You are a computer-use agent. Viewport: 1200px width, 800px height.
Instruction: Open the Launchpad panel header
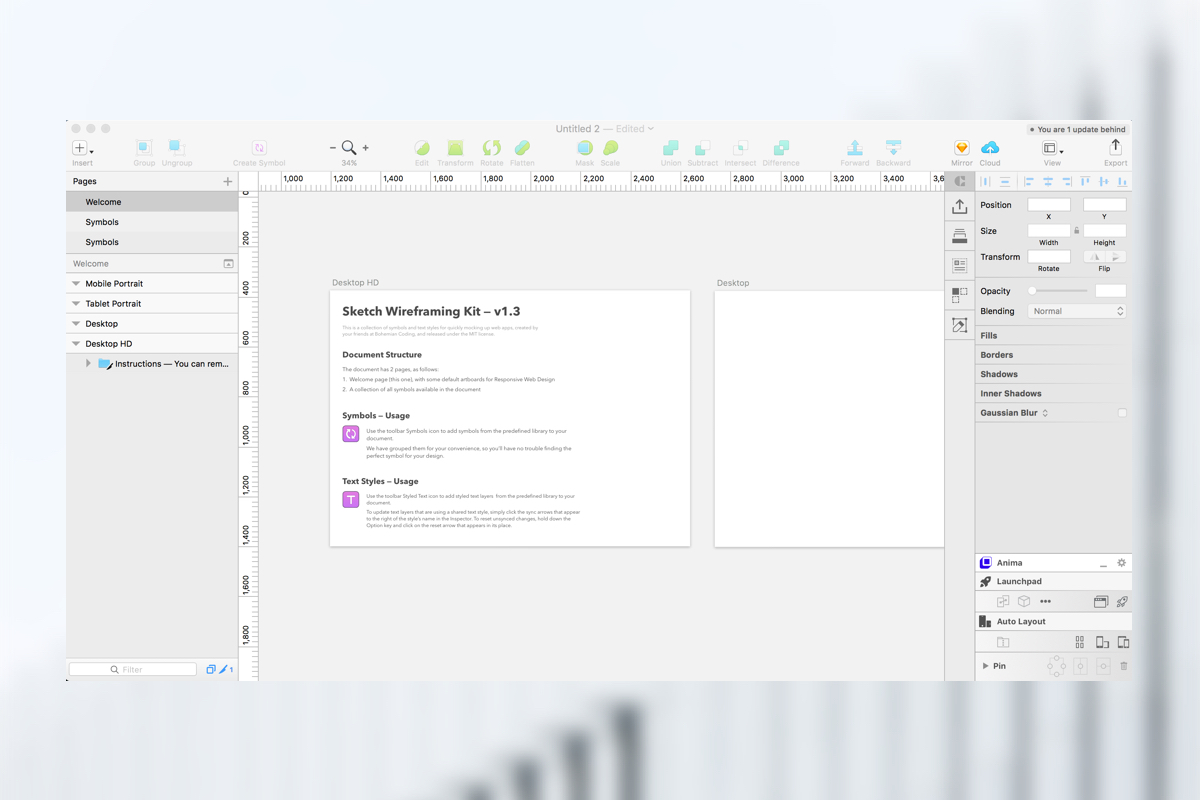coord(1053,582)
